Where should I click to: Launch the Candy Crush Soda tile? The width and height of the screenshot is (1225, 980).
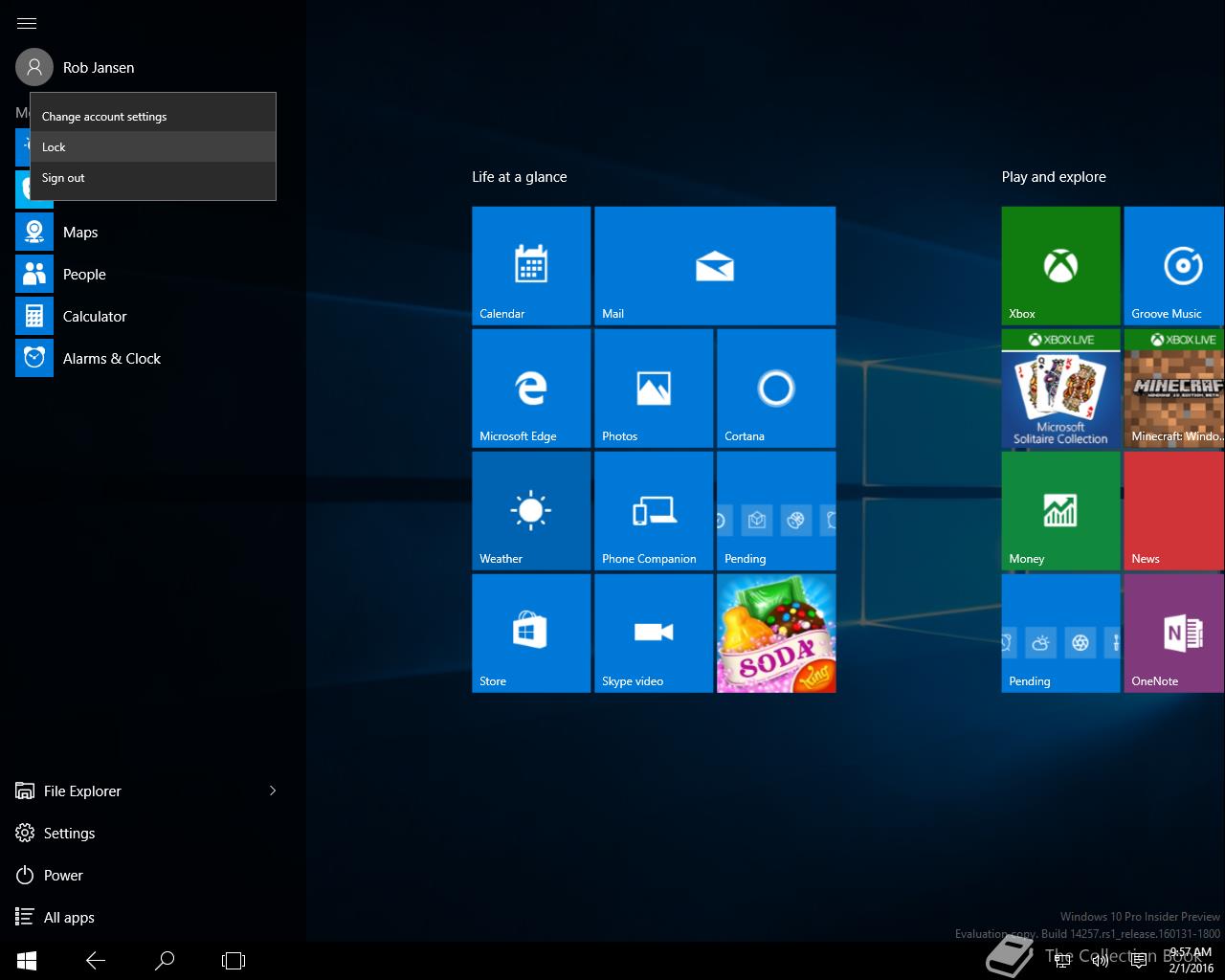click(776, 634)
